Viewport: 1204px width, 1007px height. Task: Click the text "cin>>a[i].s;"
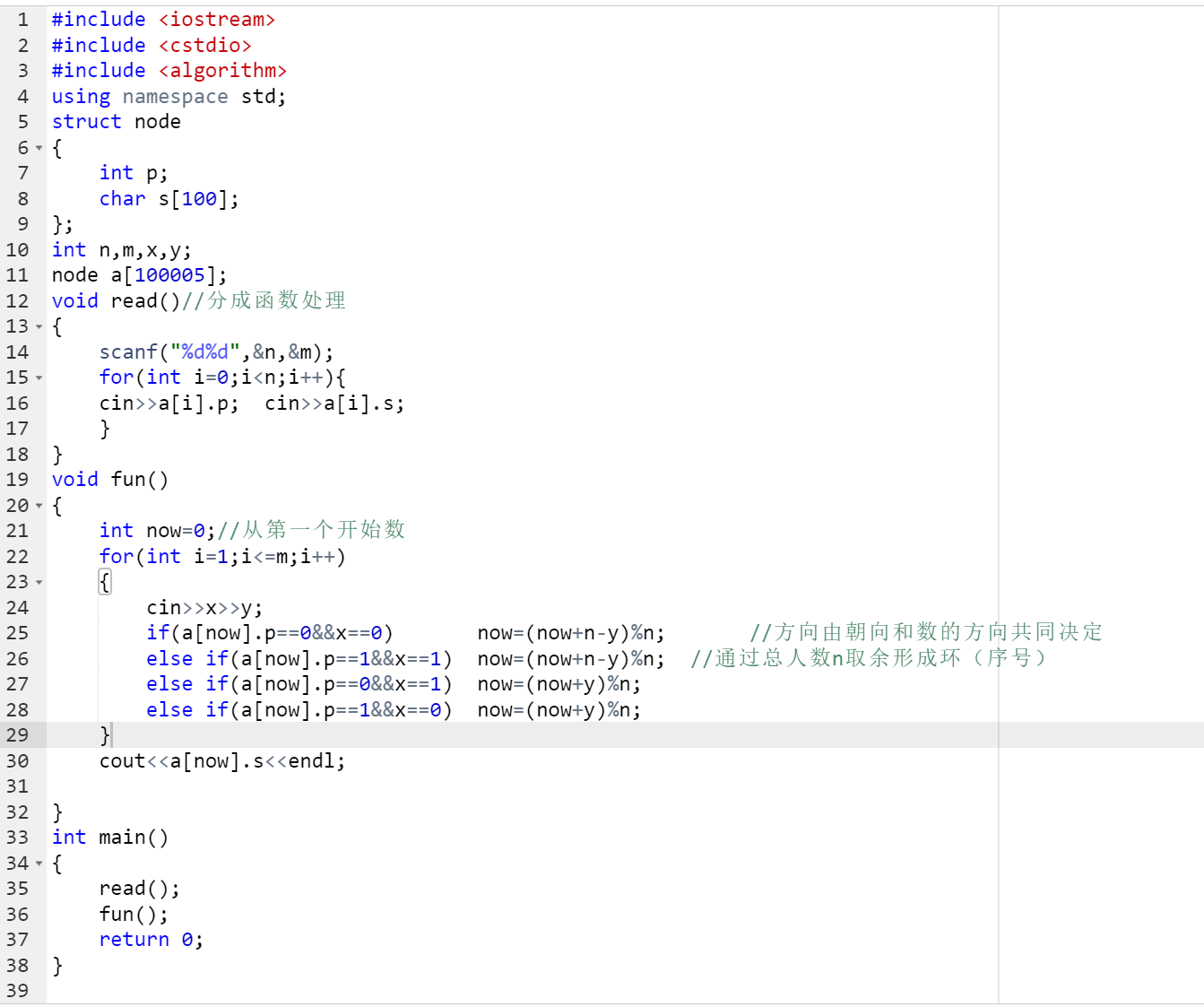pyautogui.click(x=334, y=404)
